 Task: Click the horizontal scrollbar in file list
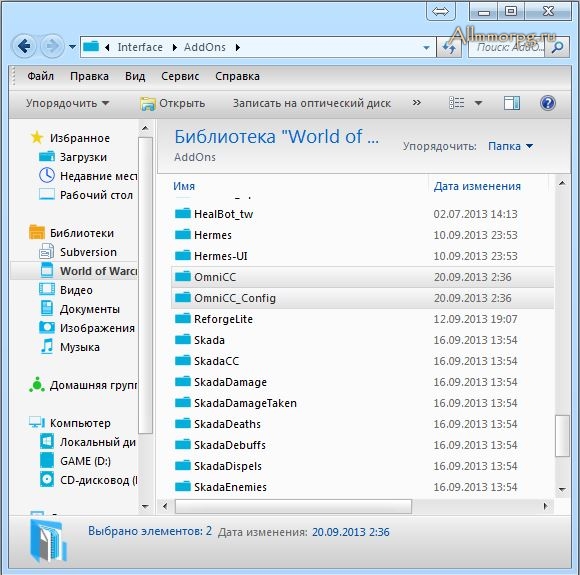(x=293, y=506)
